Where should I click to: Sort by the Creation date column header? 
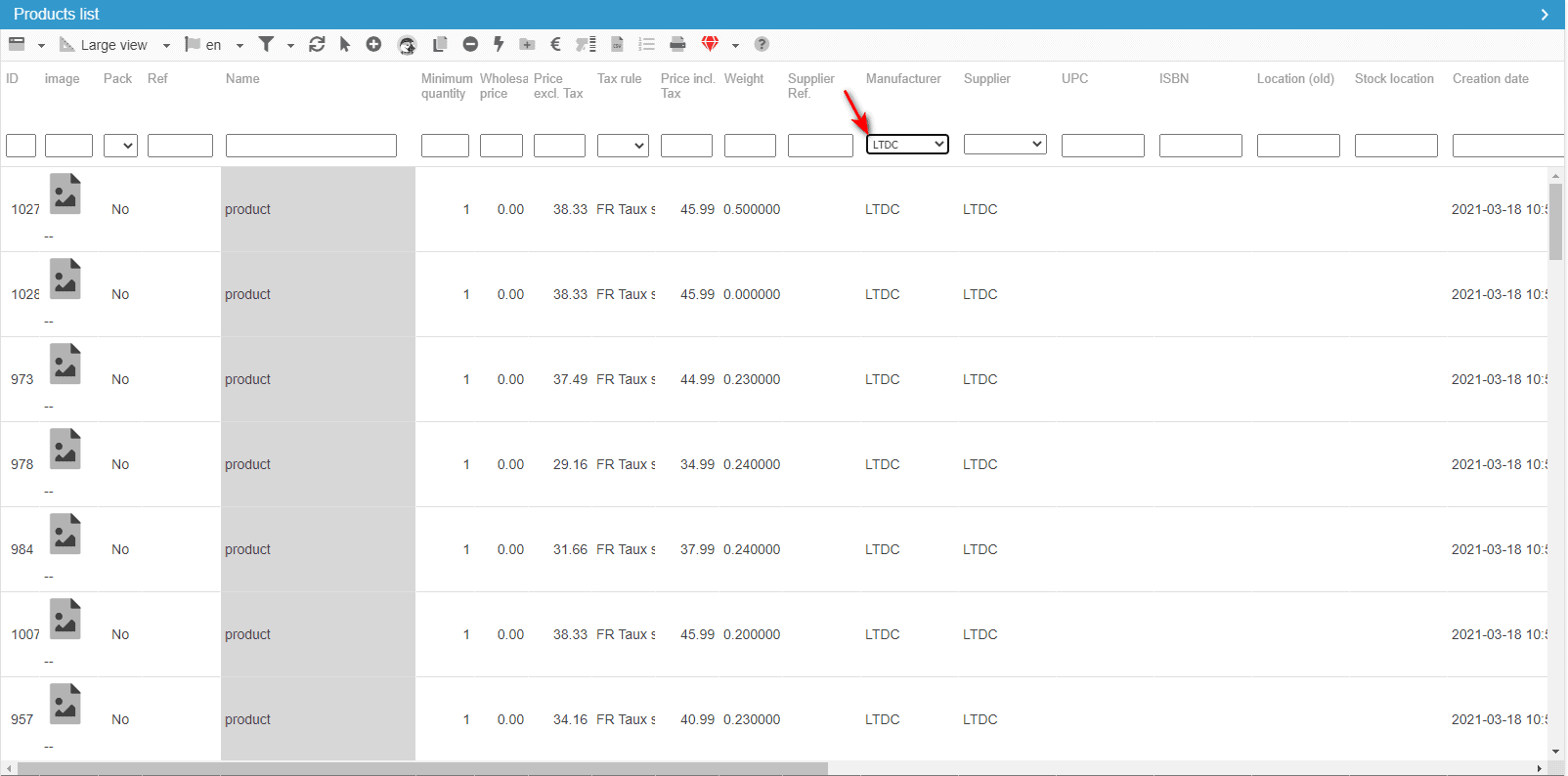click(x=1490, y=79)
